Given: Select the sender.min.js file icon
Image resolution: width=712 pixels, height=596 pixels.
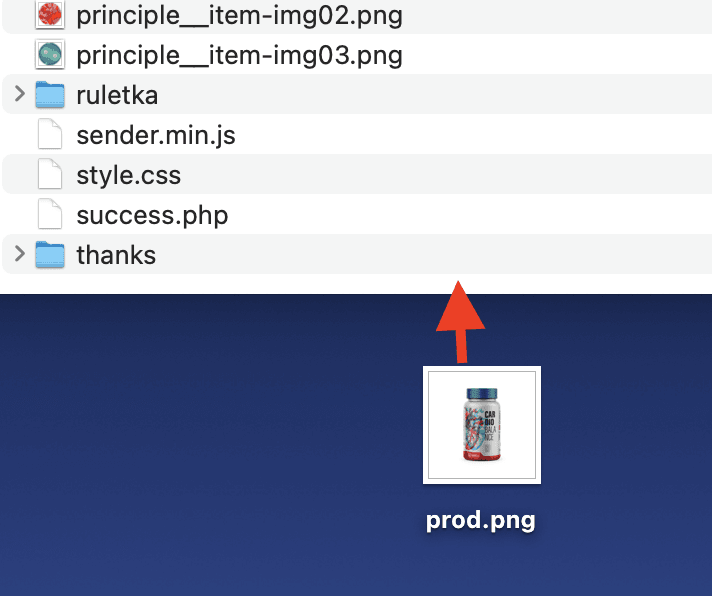Looking at the screenshot, I should 50,134.
